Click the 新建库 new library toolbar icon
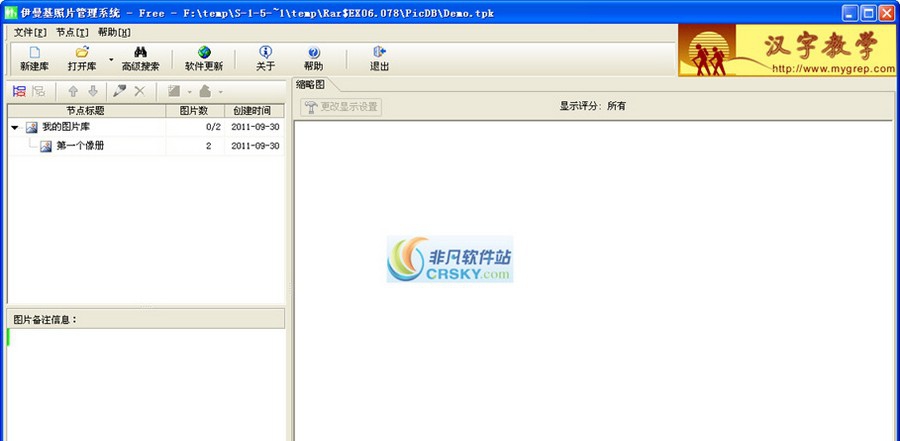 [x=34, y=52]
